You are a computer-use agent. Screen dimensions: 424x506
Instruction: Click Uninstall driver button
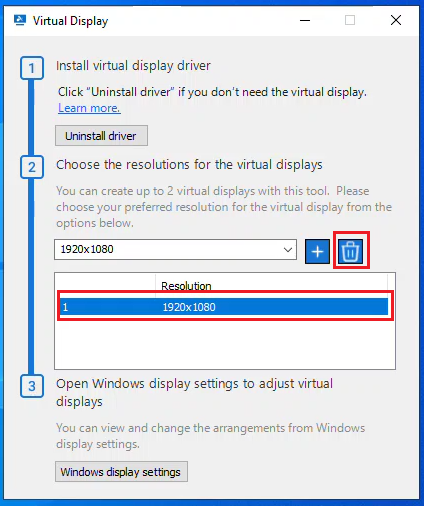click(101, 136)
